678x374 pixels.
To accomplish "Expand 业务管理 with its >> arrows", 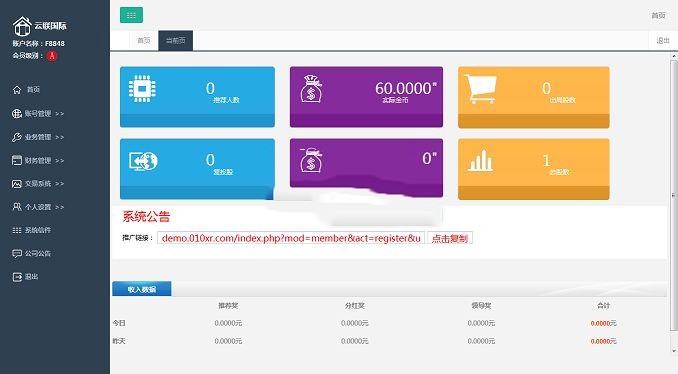I will 60,137.
